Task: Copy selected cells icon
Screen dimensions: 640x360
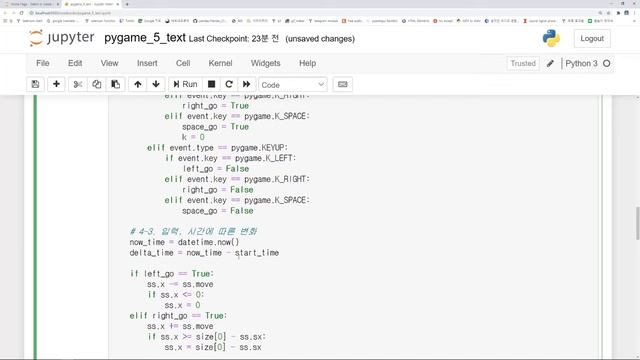Action: pyautogui.click(x=97, y=84)
